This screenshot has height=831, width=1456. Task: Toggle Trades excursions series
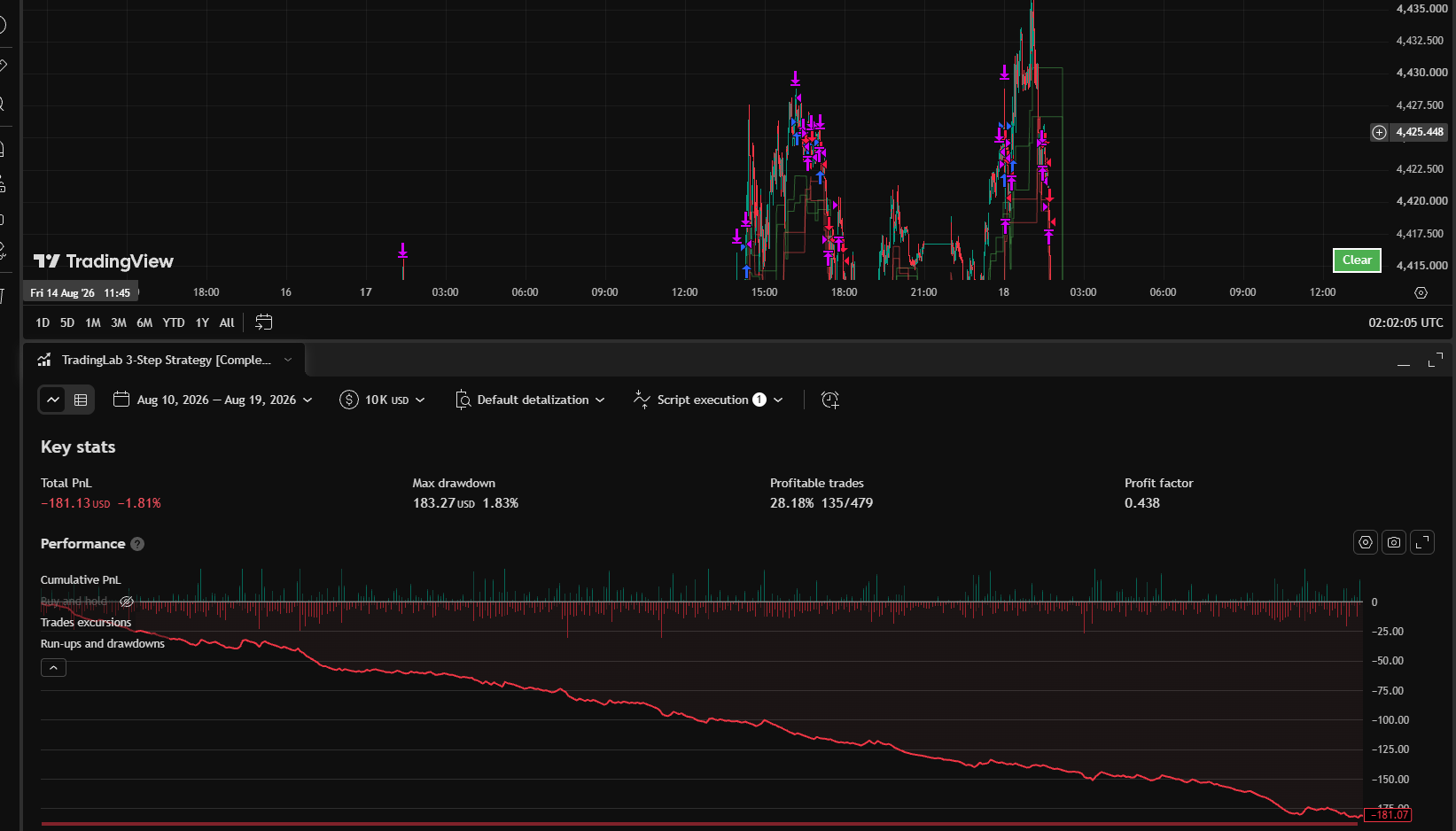tap(86, 623)
